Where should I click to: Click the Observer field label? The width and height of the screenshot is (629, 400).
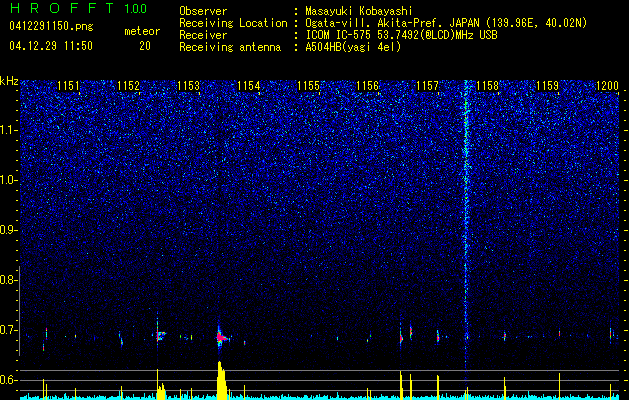click(203, 11)
